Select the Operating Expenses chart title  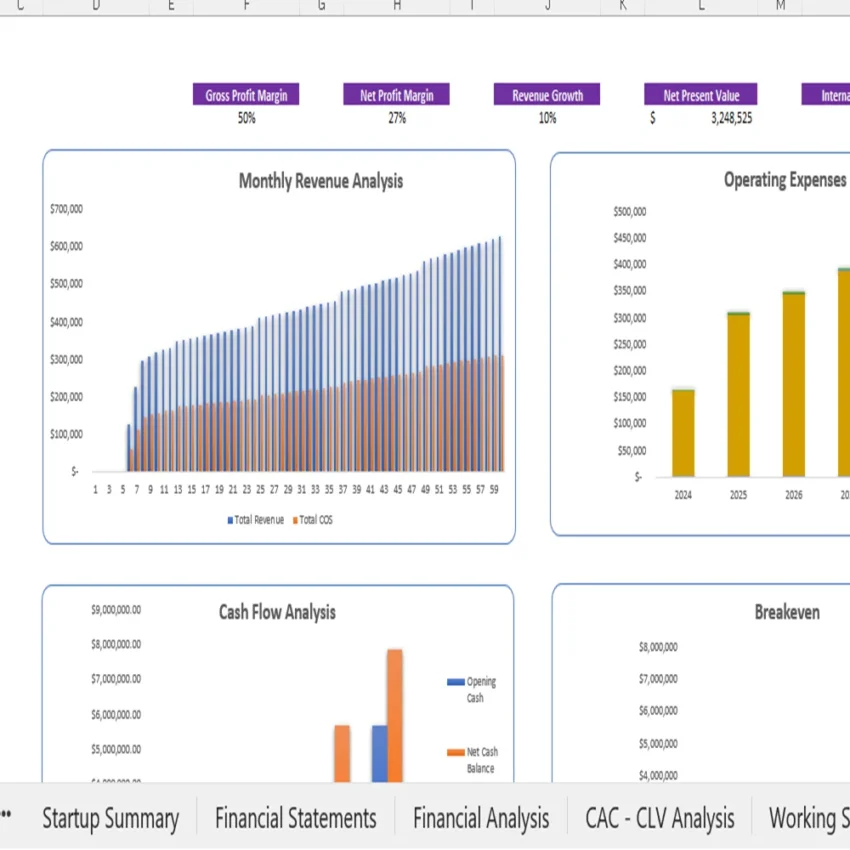[x=784, y=180]
